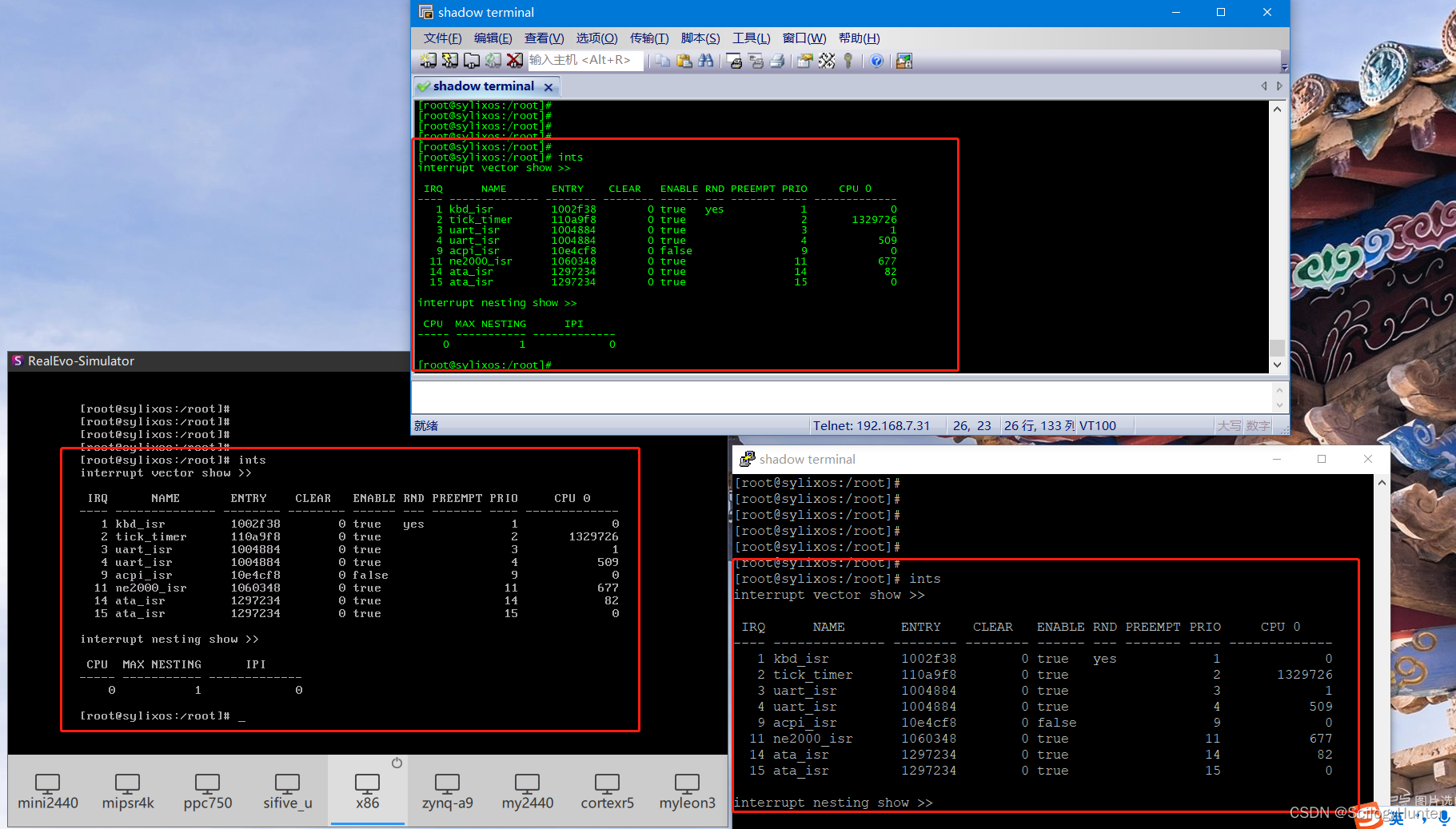
Task: Click the RealEvo-Simulator title bar icon
Action: coord(18,361)
